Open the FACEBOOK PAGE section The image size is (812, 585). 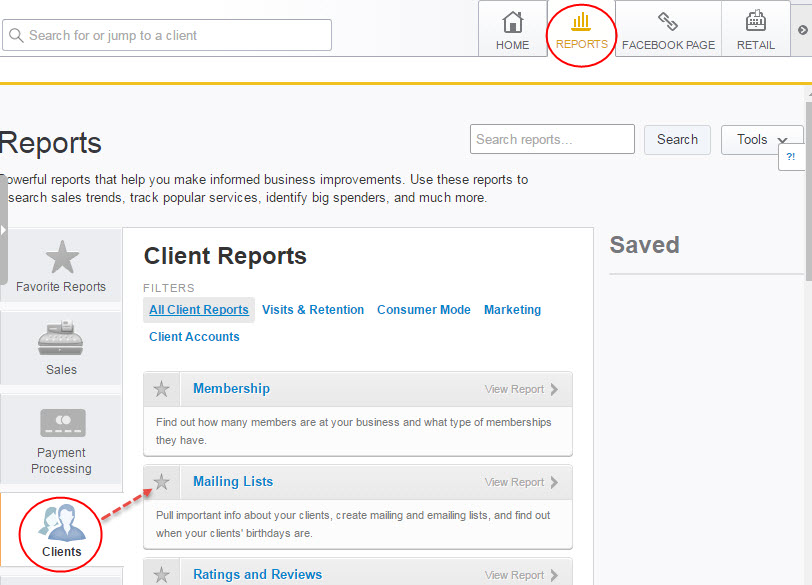click(x=667, y=29)
